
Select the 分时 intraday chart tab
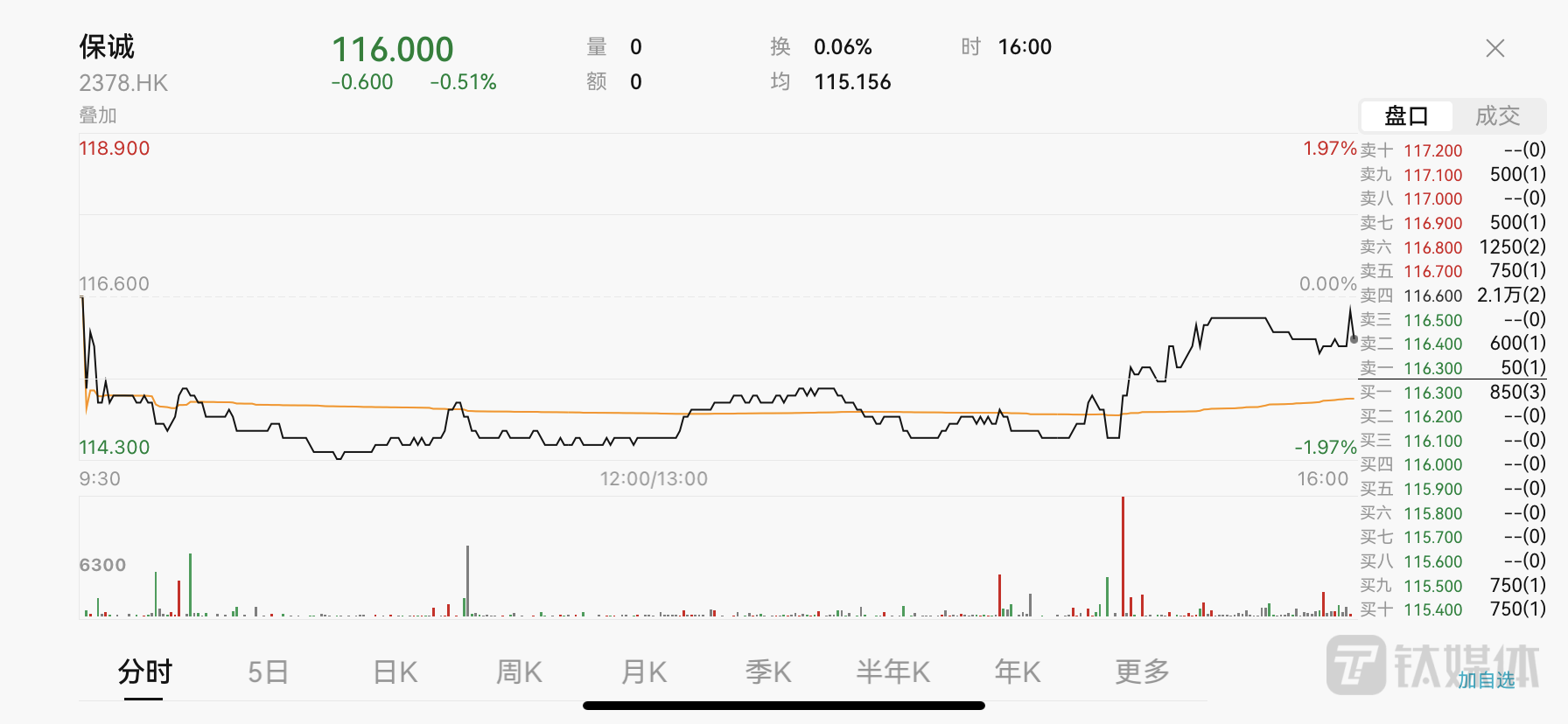144,672
